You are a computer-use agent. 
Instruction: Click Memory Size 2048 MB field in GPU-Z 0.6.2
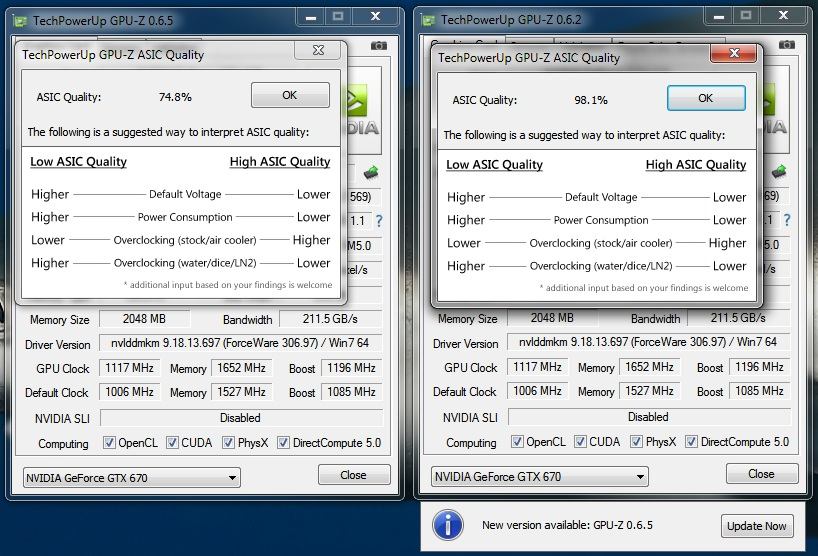(552, 318)
